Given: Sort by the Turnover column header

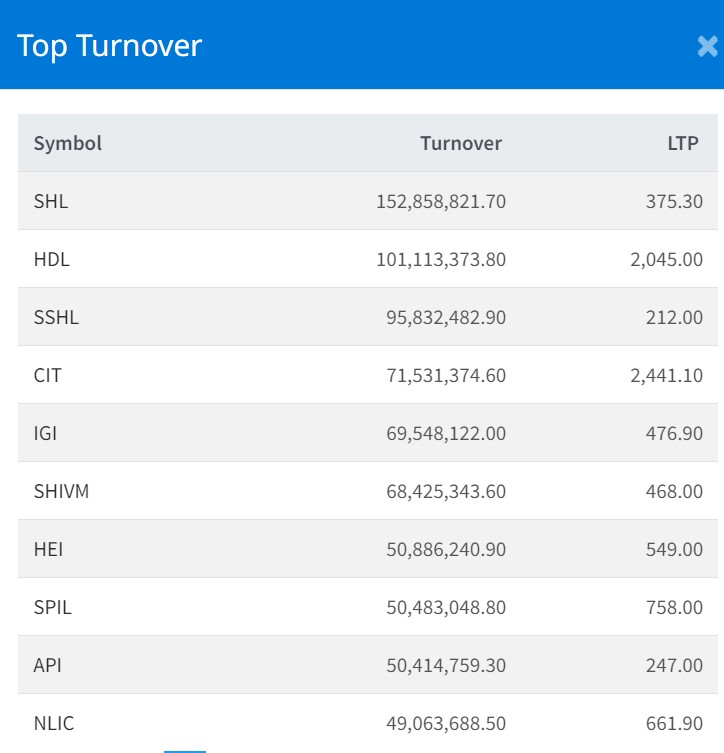Looking at the screenshot, I should [460, 143].
